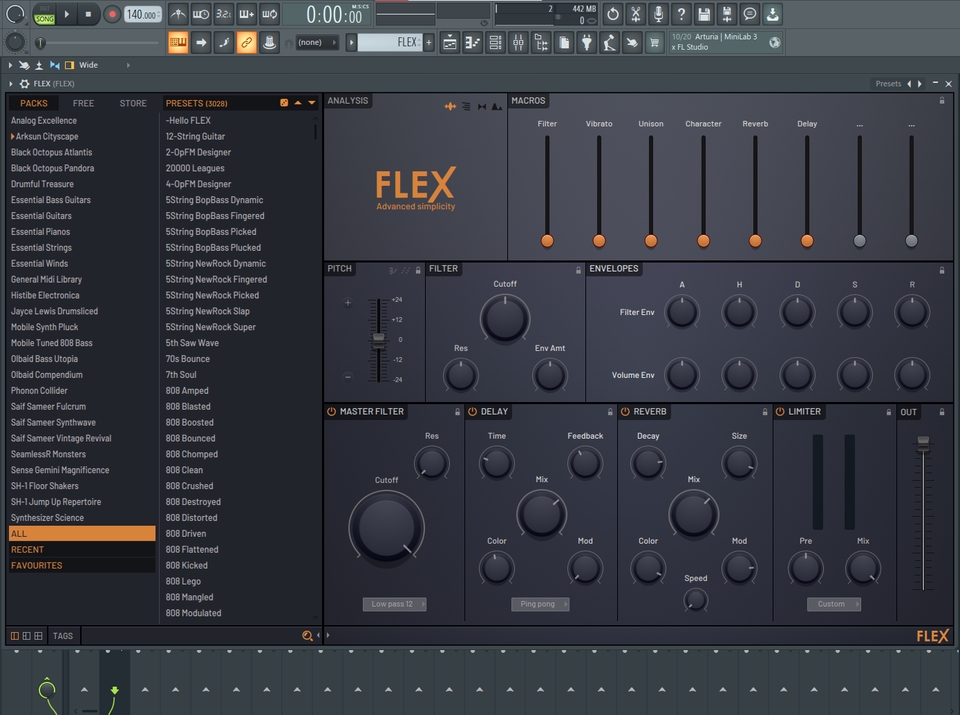Click the Stop transport button
The image size is (960, 715).
pos(88,13)
